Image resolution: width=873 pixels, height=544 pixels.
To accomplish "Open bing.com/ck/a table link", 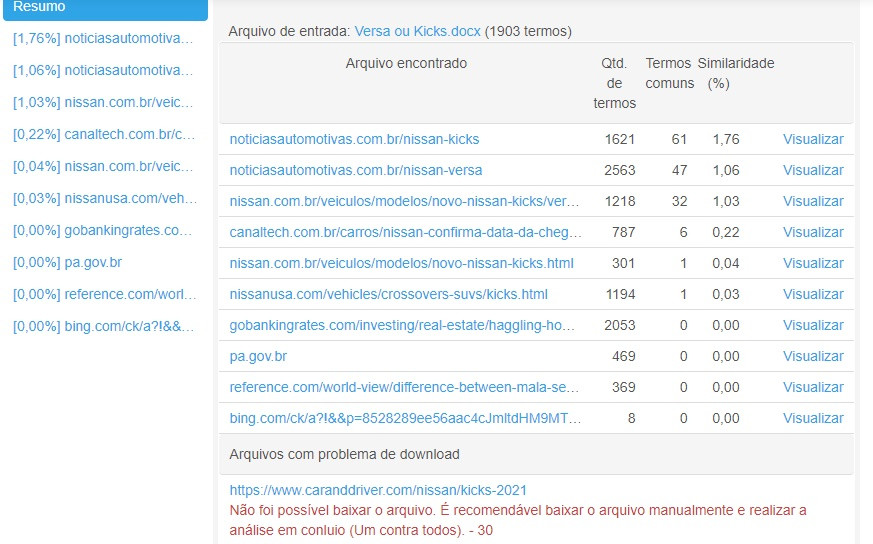I will click(x=405, y=419).
